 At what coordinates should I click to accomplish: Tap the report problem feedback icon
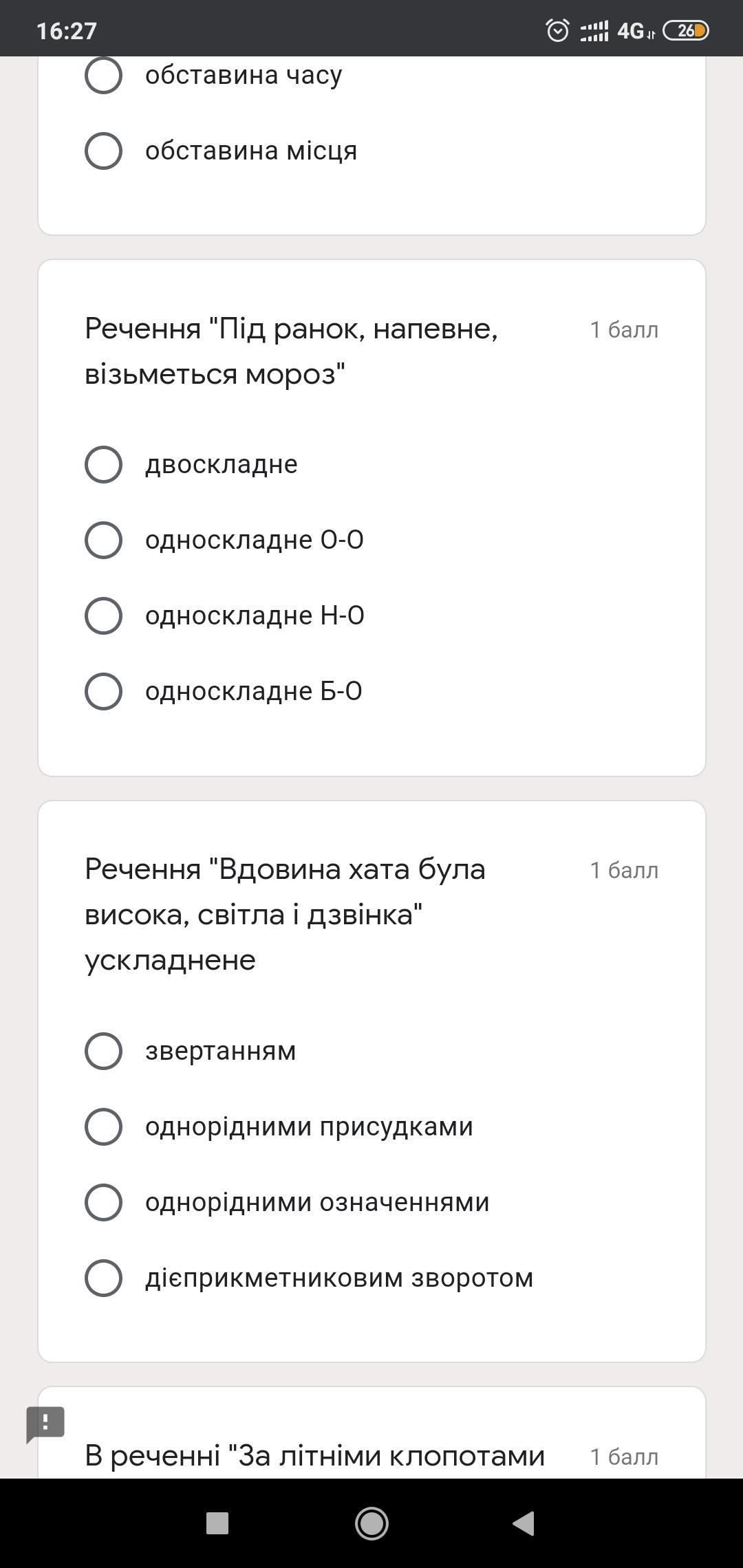45,1424
